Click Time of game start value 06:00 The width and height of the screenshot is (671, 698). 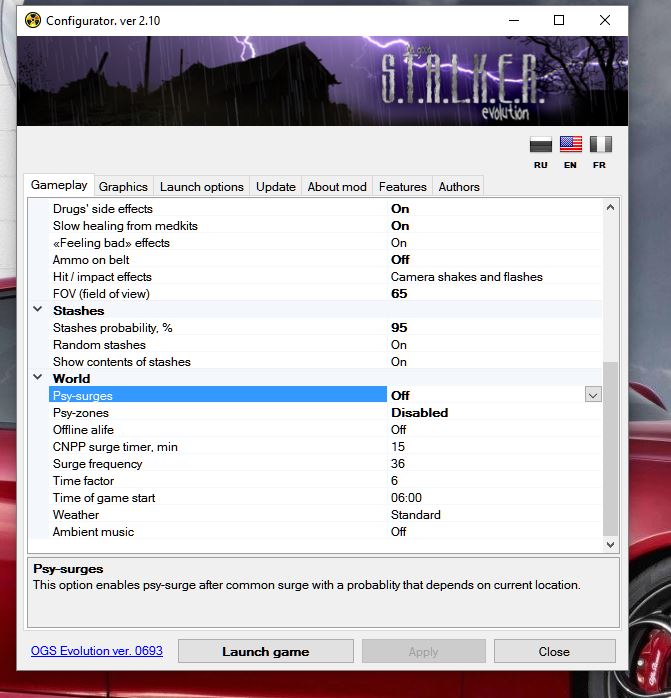[406, 498]
